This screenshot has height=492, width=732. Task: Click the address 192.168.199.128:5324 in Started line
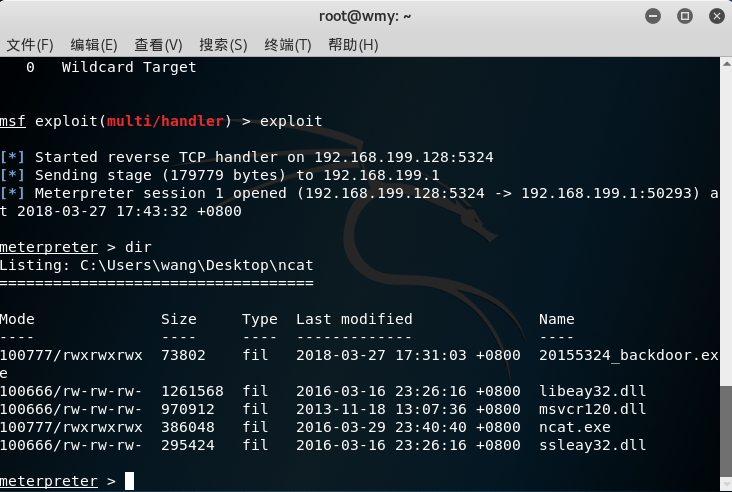(x=404, y=157)
